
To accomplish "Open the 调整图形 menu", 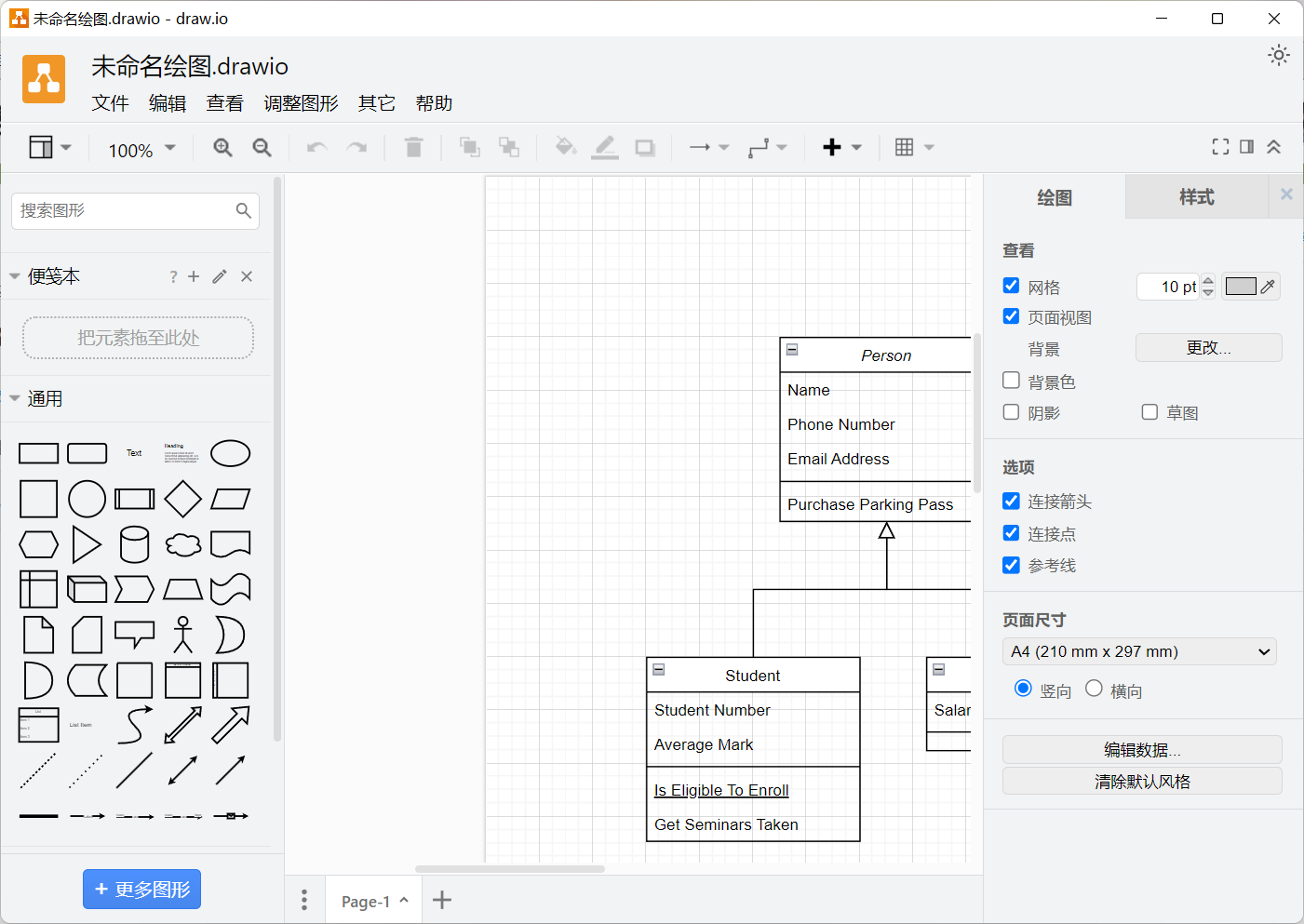I will [301, 103].
